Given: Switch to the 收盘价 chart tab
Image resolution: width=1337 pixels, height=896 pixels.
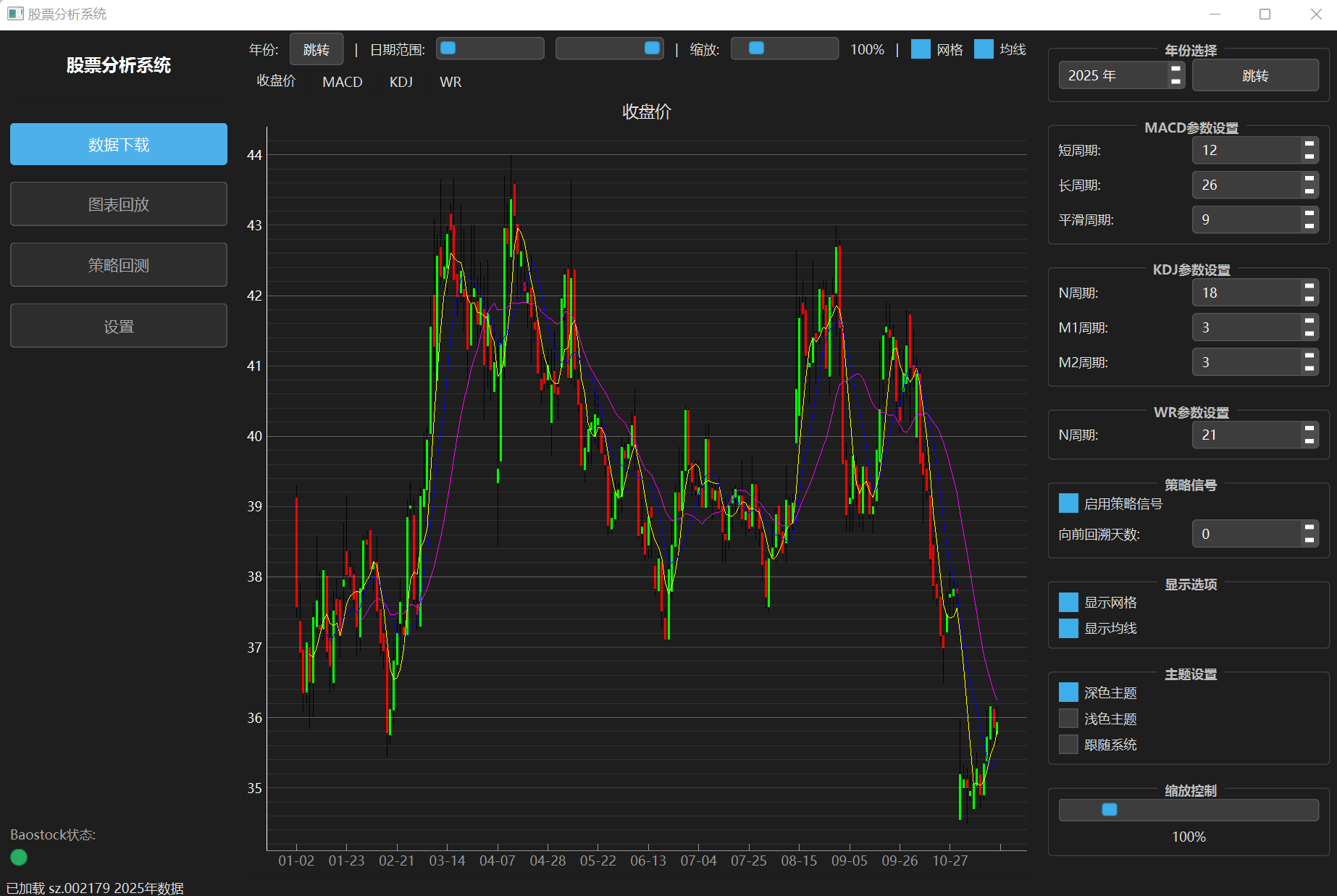Looking at the screenshot, I should pyautogui.click(x=276, y=81).
